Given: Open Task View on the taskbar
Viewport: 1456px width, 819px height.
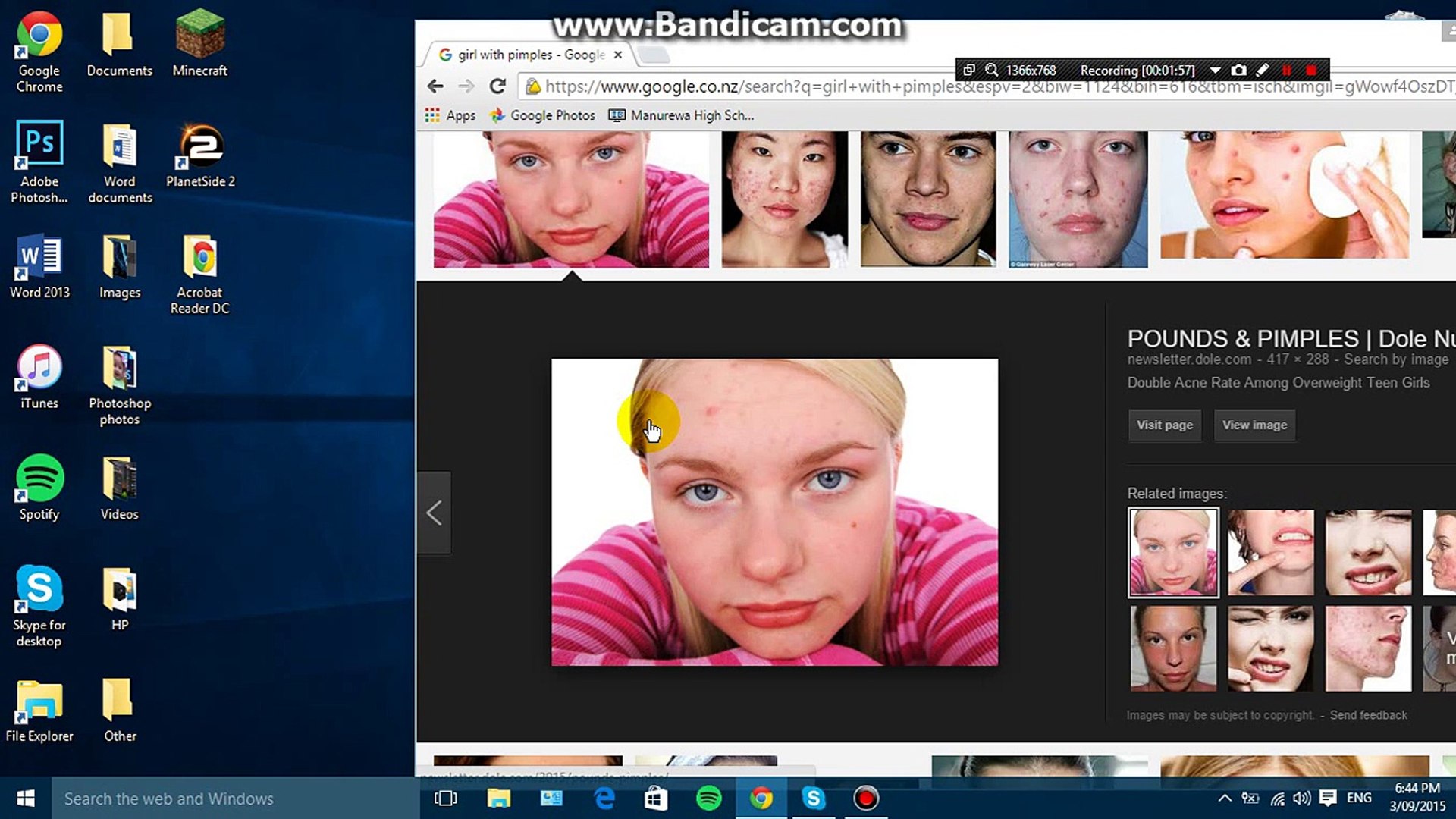Looking at the screenshot, I should (x=445, y=798).
